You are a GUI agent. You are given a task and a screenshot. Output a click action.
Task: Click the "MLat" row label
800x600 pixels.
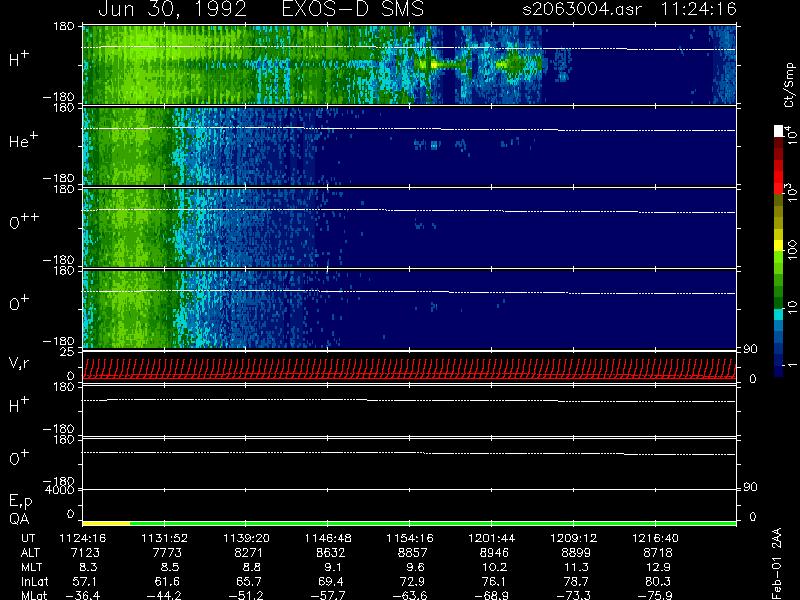pyautogui.click(x=34, y=595)
